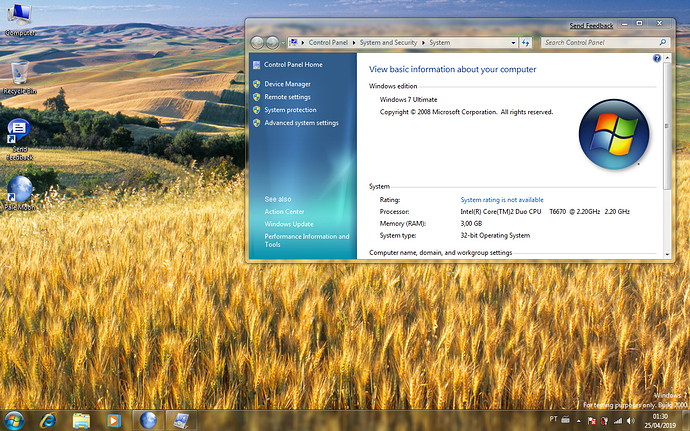Click the on-screen keyboard tray icon

point(565,419)
